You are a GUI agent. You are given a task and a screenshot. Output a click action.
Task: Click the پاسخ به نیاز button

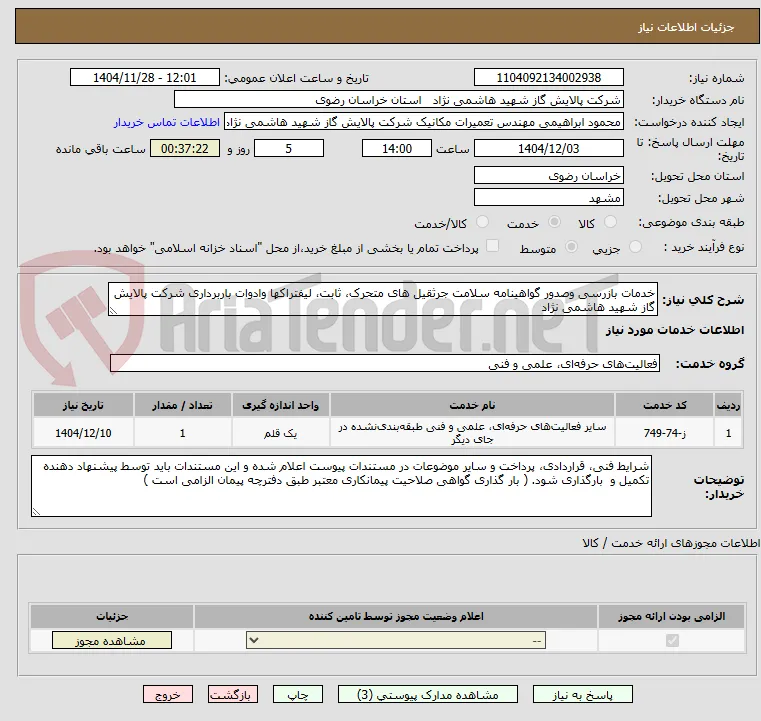582,694
